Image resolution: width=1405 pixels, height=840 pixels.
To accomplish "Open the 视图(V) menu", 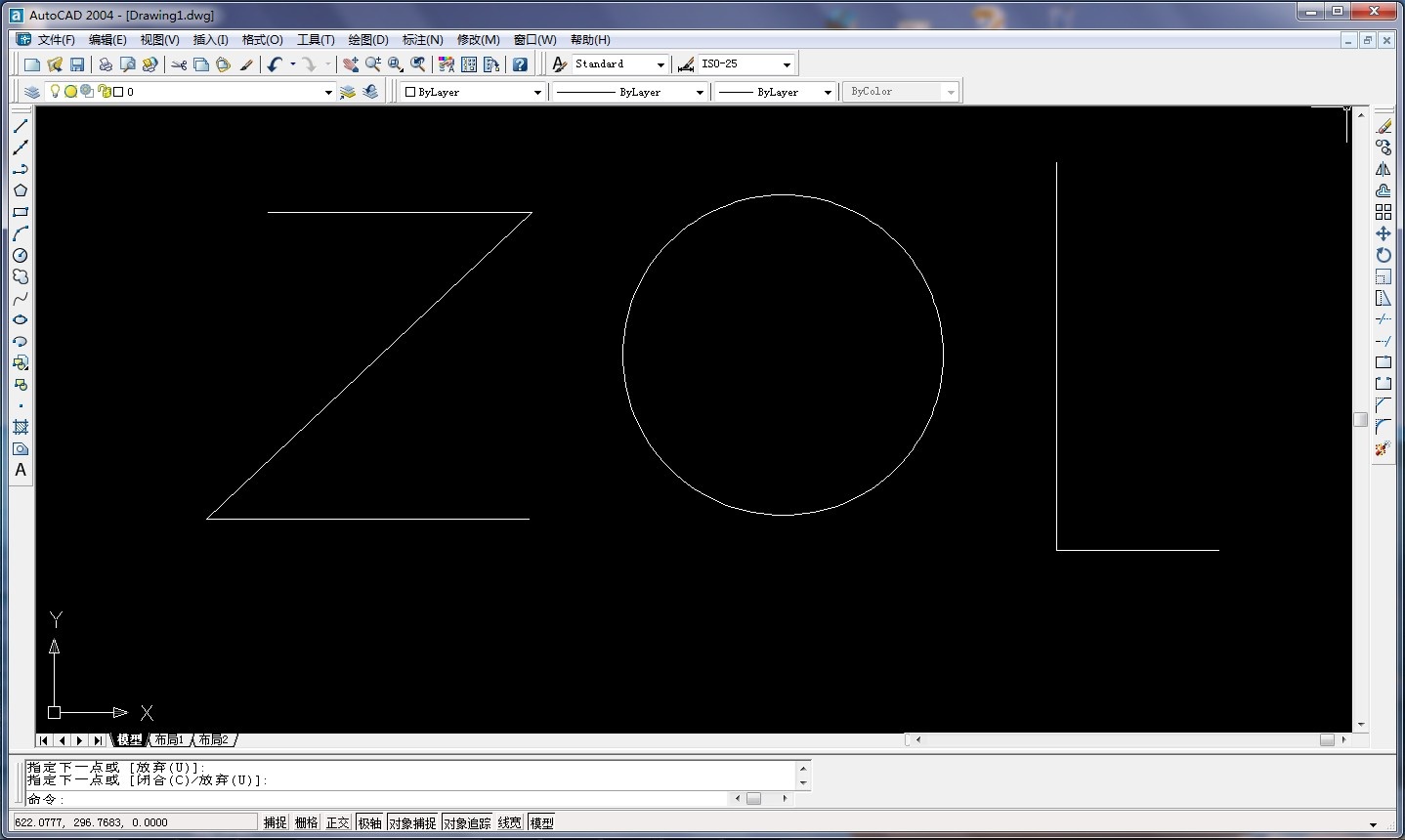I will click(160, 40).
